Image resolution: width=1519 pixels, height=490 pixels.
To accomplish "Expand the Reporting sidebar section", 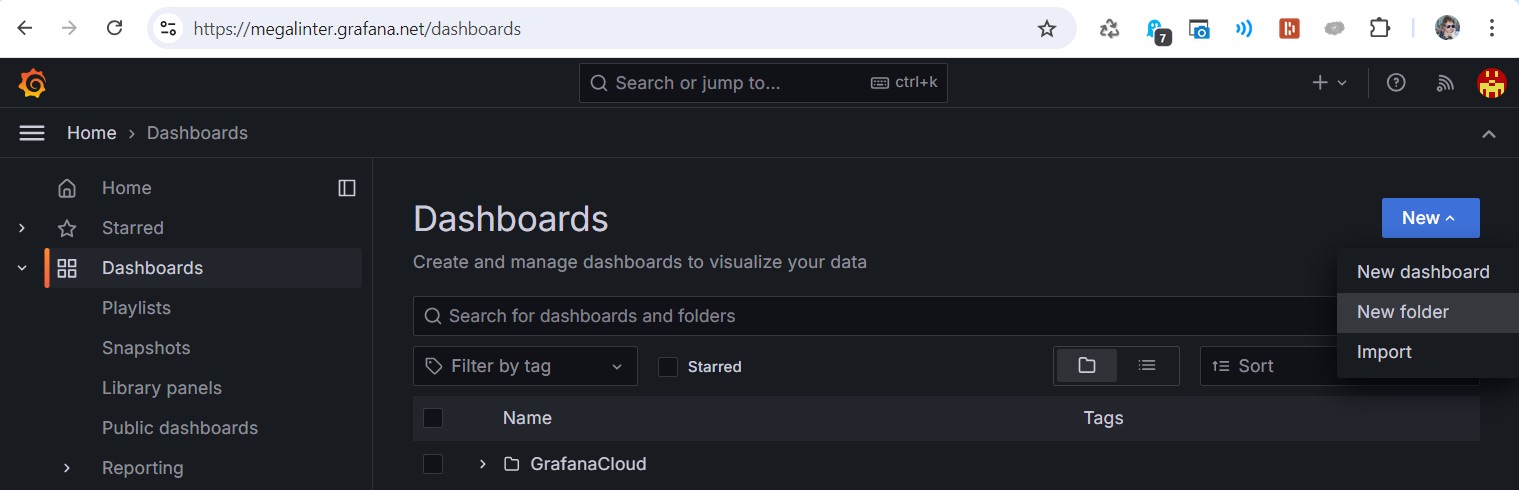I will point(67,468).
